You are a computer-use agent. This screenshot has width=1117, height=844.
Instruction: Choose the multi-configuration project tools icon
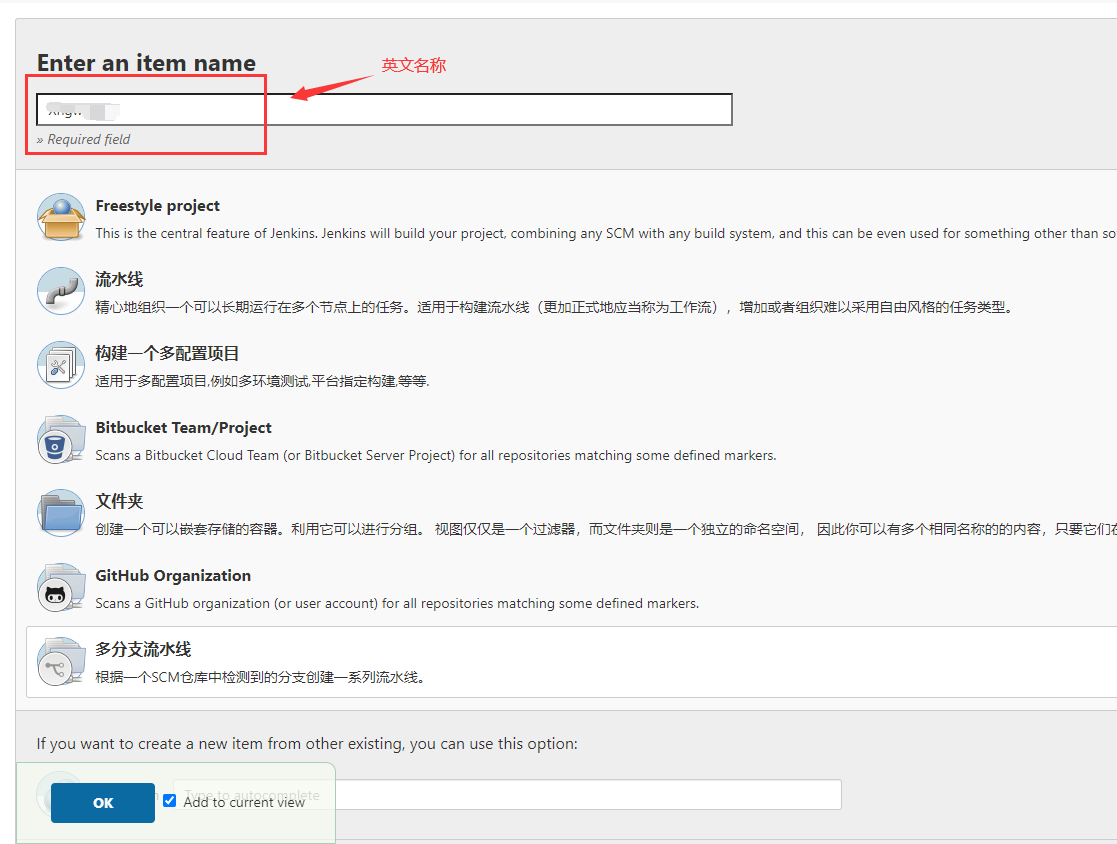coord(61,365)
